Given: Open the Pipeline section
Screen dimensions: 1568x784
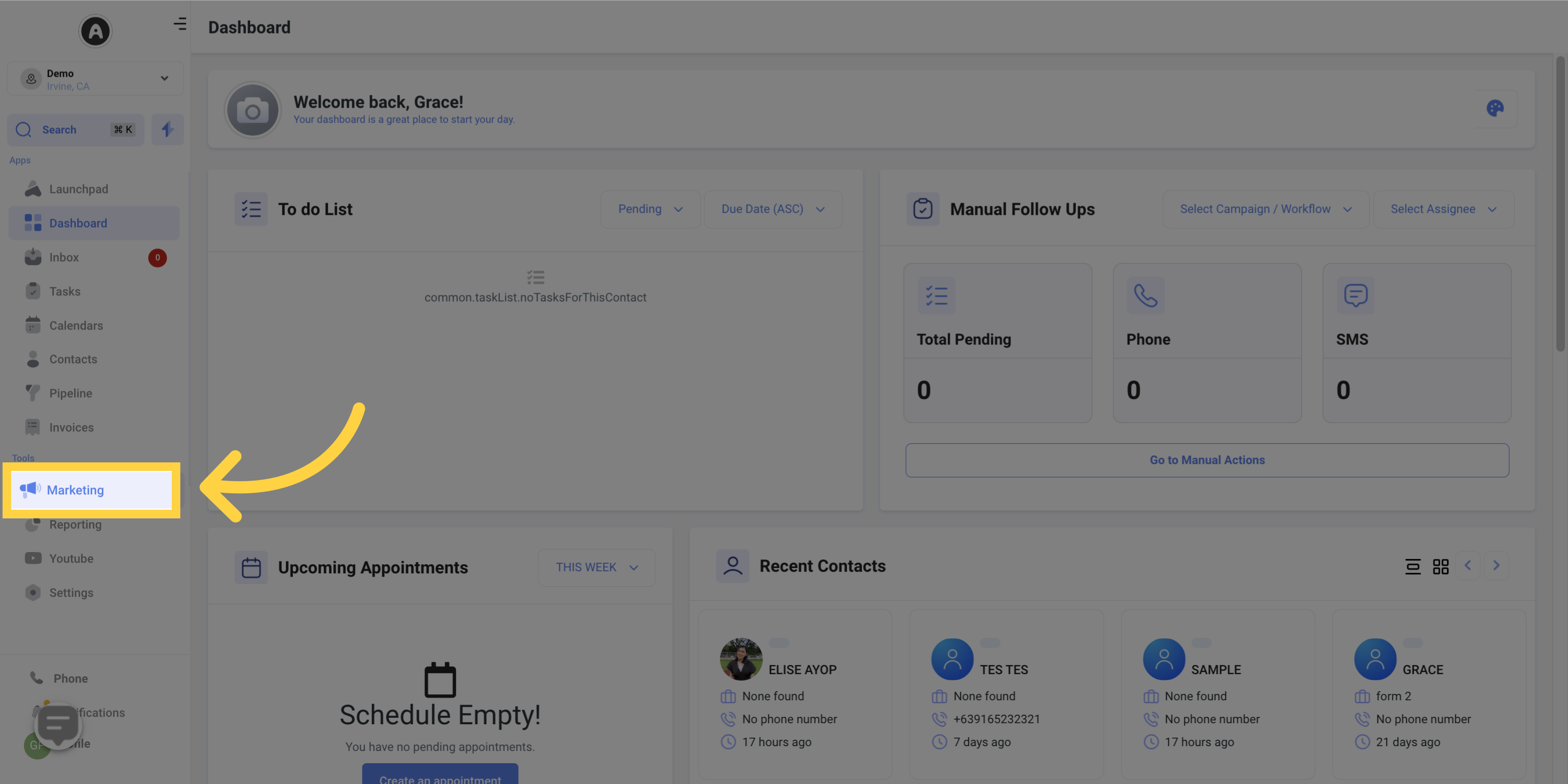Looking at the screenshot, I should pyautogui.click(x=70, y=393).
